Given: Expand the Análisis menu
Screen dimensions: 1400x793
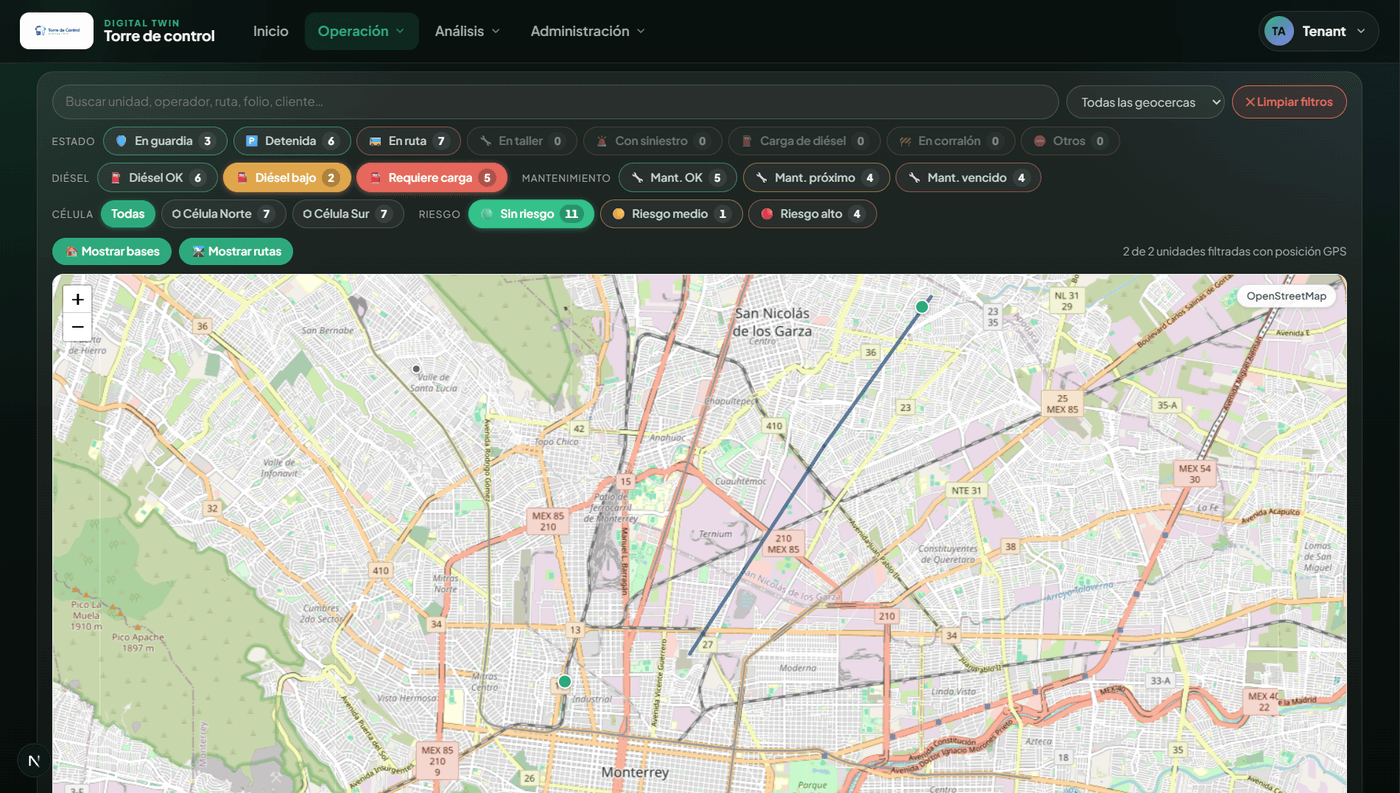Looking at the screenshot, I should [468, 31].
